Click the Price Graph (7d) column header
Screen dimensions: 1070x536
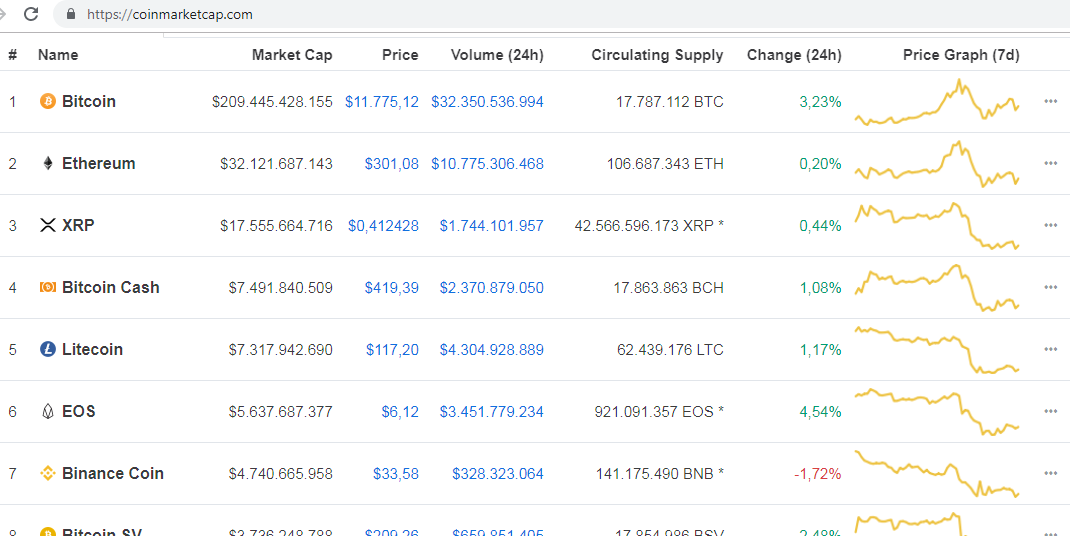point(961,55)
